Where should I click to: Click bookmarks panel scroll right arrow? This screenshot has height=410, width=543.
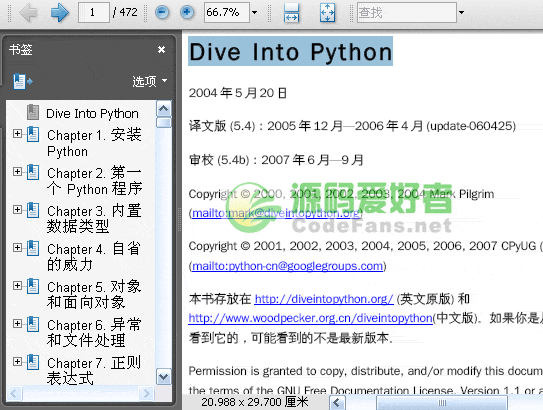146,393
